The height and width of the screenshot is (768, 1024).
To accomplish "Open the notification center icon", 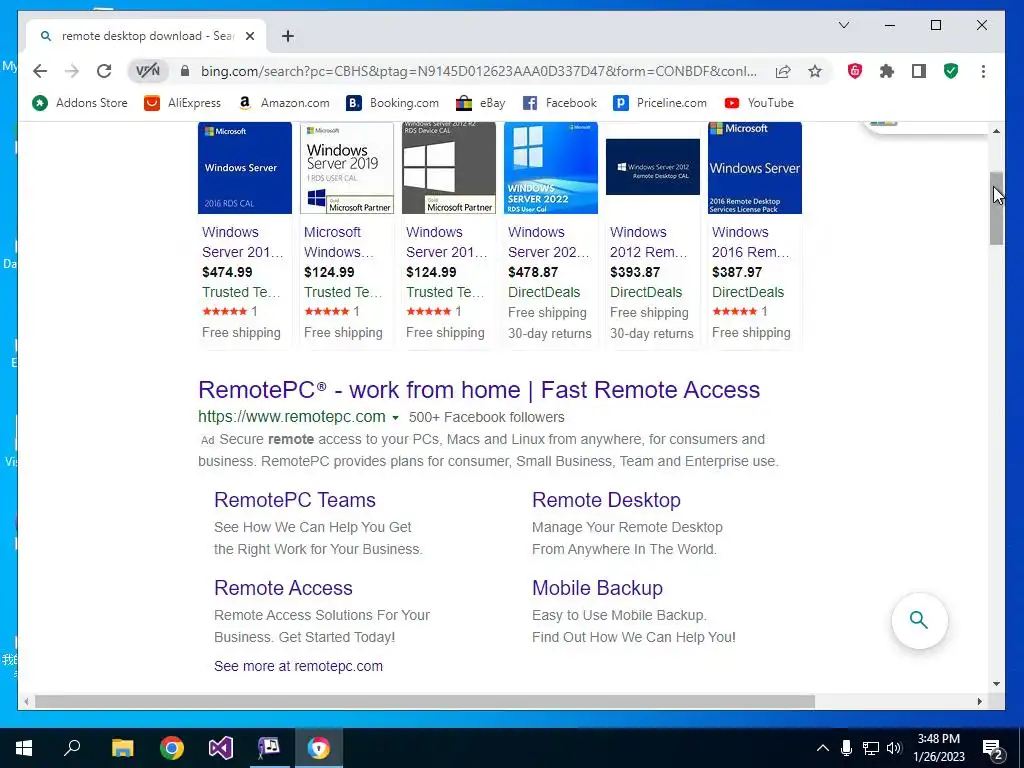I will tap(993, 749).
